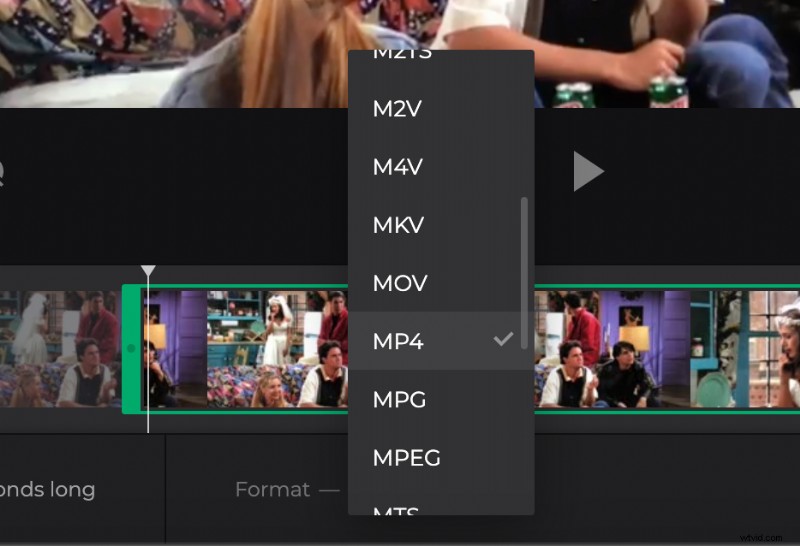Click the Format label
Screen dimensions: 800x546
[272, 489]
